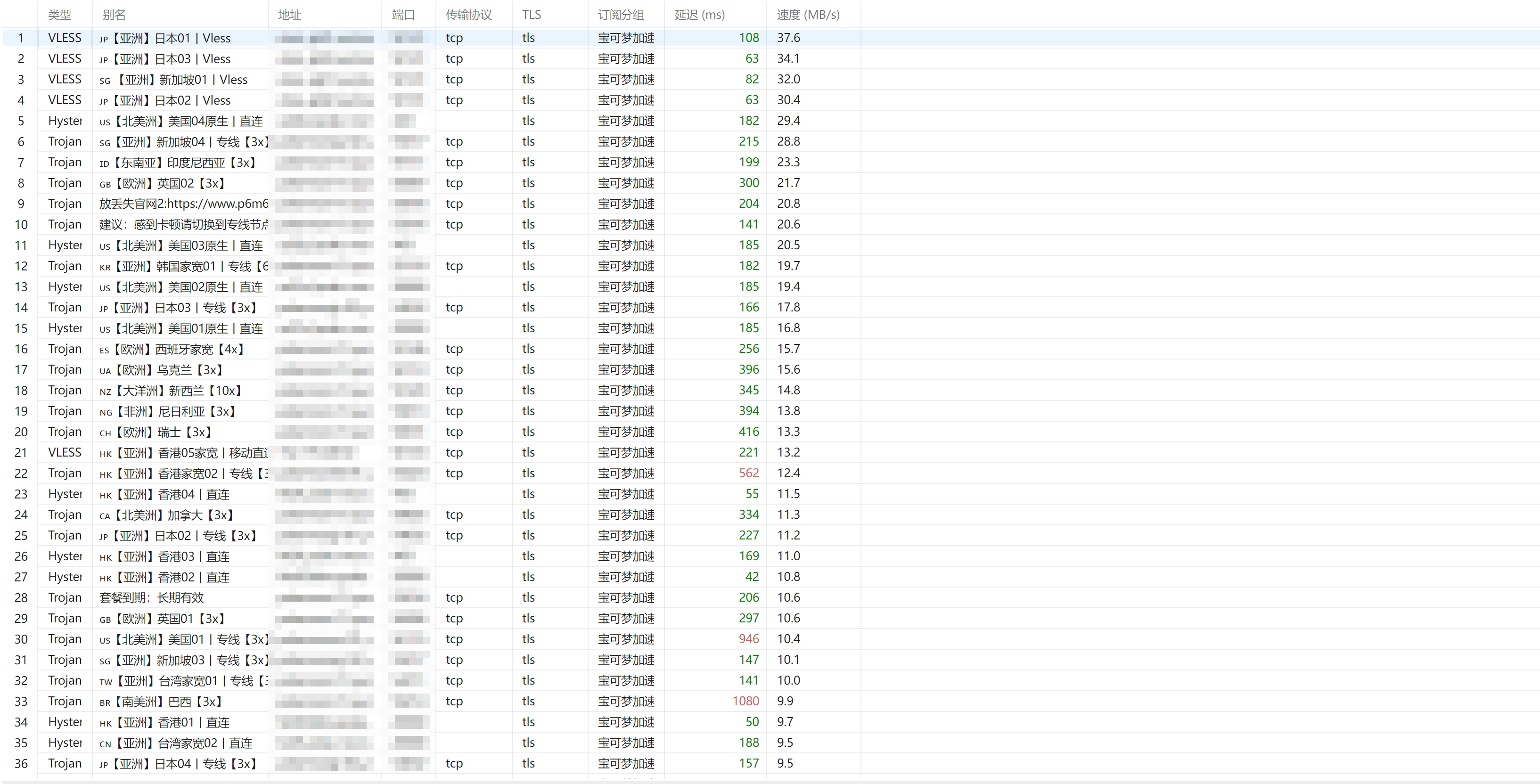1540x784 pixels.
Task: Click the 传输协议 column header
Action: 474,14
